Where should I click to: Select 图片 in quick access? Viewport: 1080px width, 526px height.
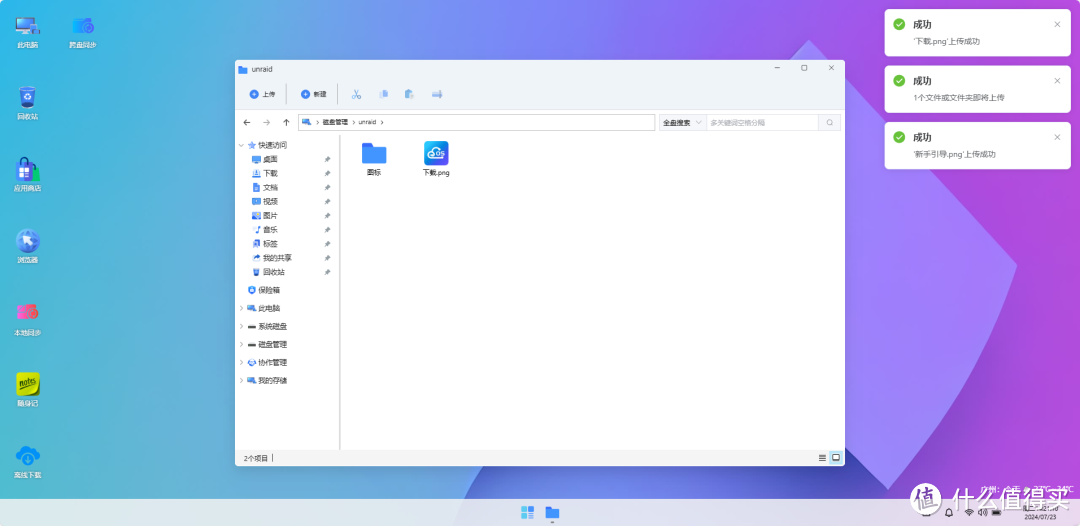[x=264, y=215]
